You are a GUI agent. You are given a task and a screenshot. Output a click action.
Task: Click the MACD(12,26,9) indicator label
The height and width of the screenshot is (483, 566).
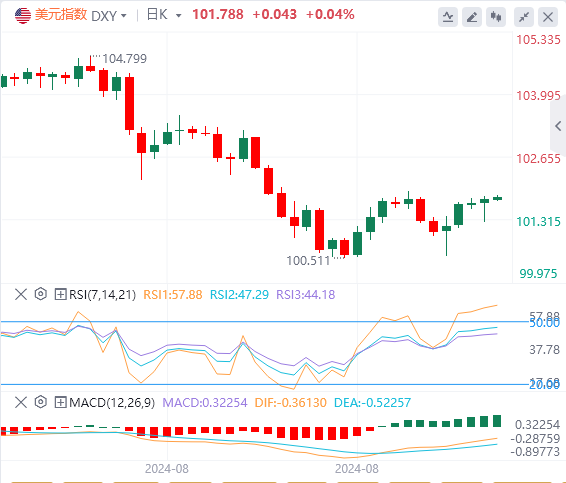pyautogui.click(x=112, y=402)
